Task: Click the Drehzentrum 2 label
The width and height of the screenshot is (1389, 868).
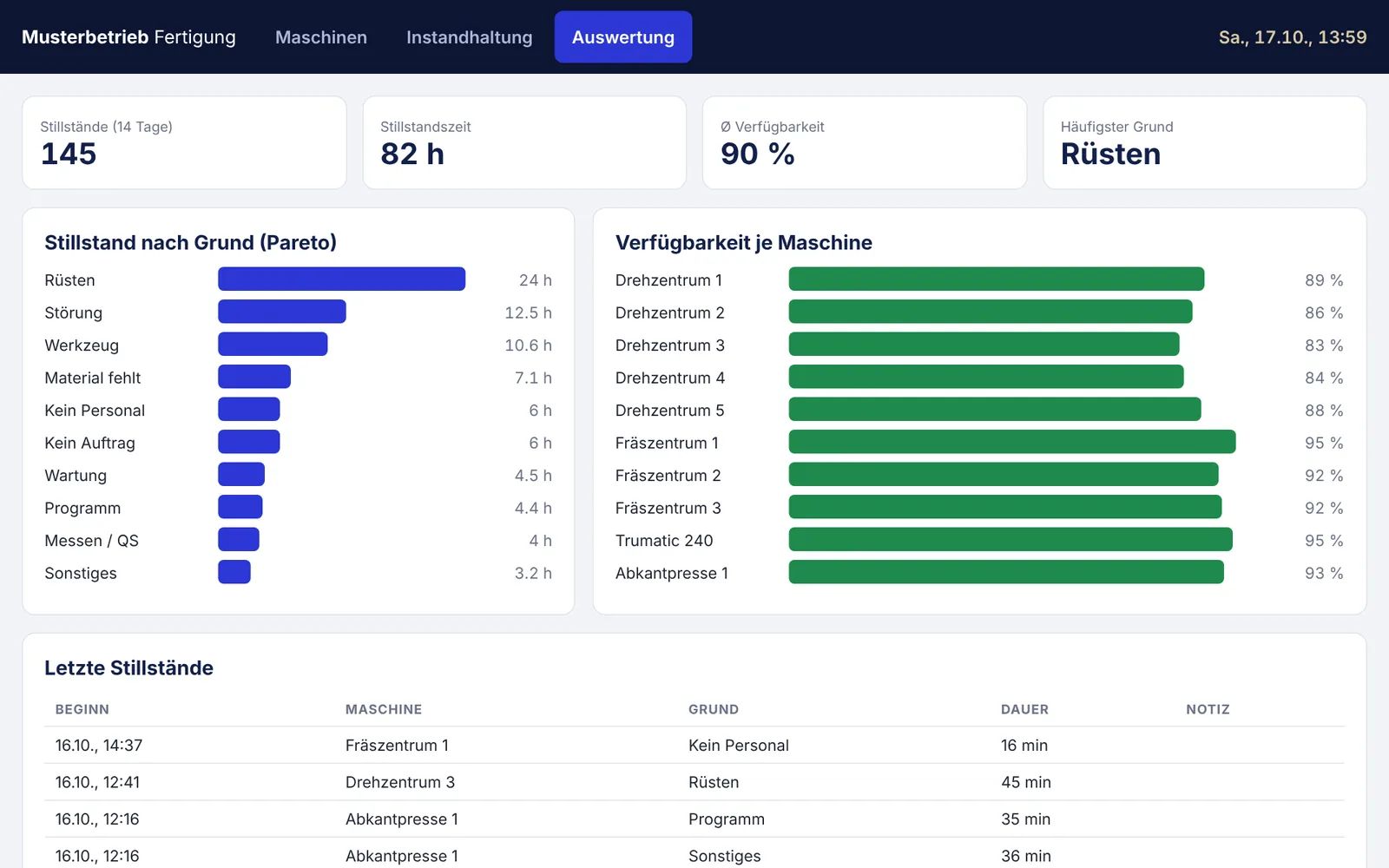Action: (669, 312)
